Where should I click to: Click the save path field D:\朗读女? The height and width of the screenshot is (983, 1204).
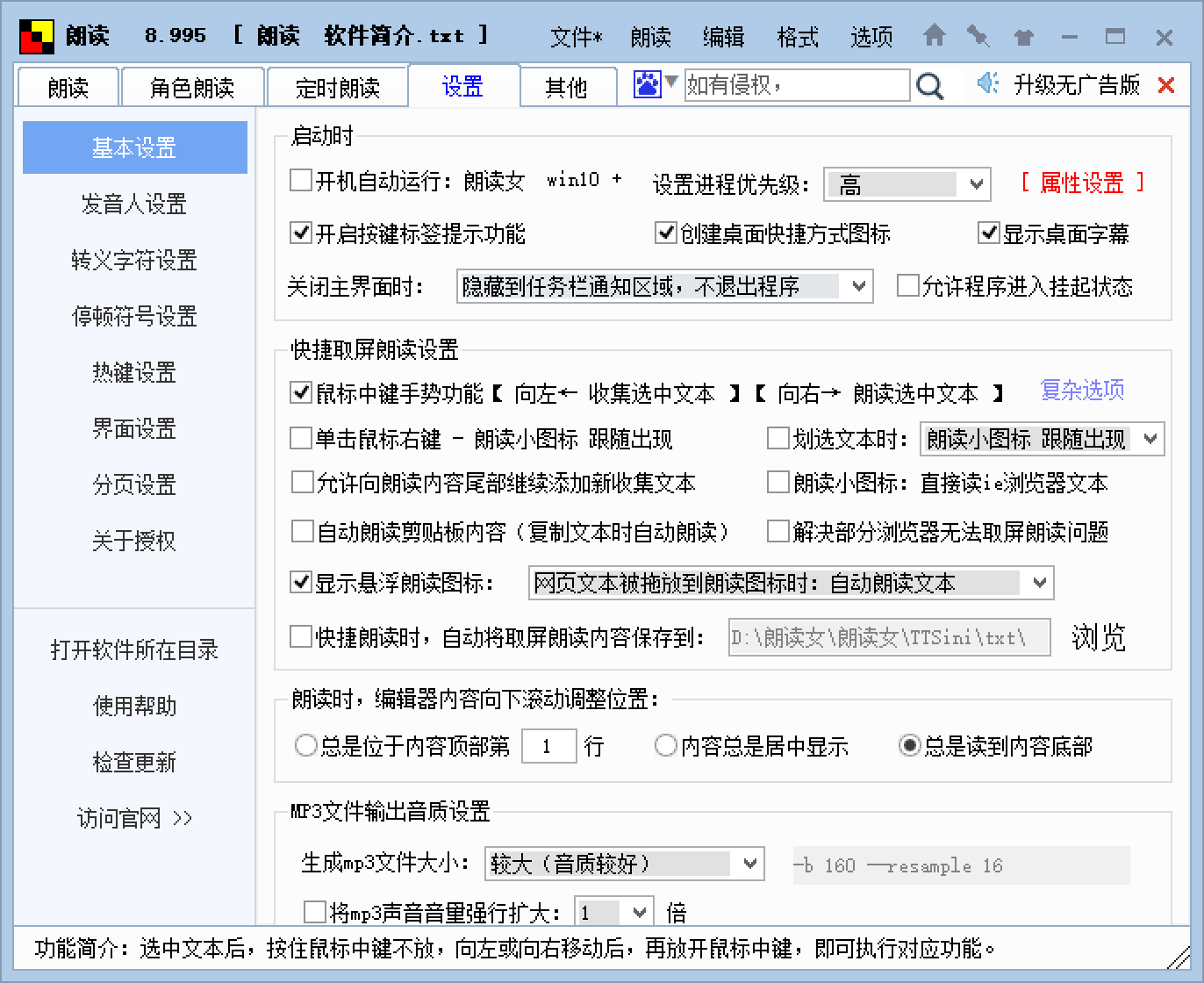coord(890,637)
